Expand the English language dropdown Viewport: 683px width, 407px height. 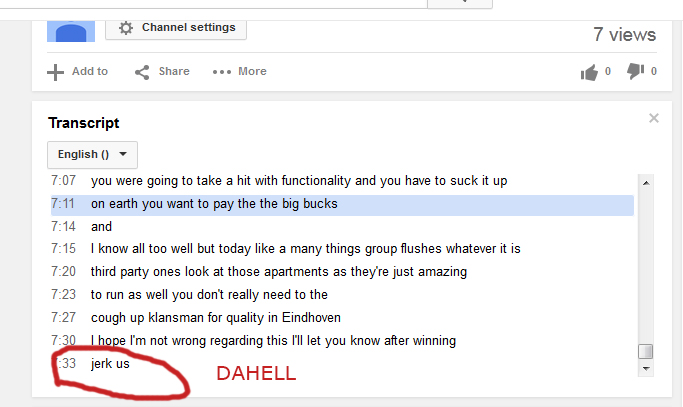92,155
